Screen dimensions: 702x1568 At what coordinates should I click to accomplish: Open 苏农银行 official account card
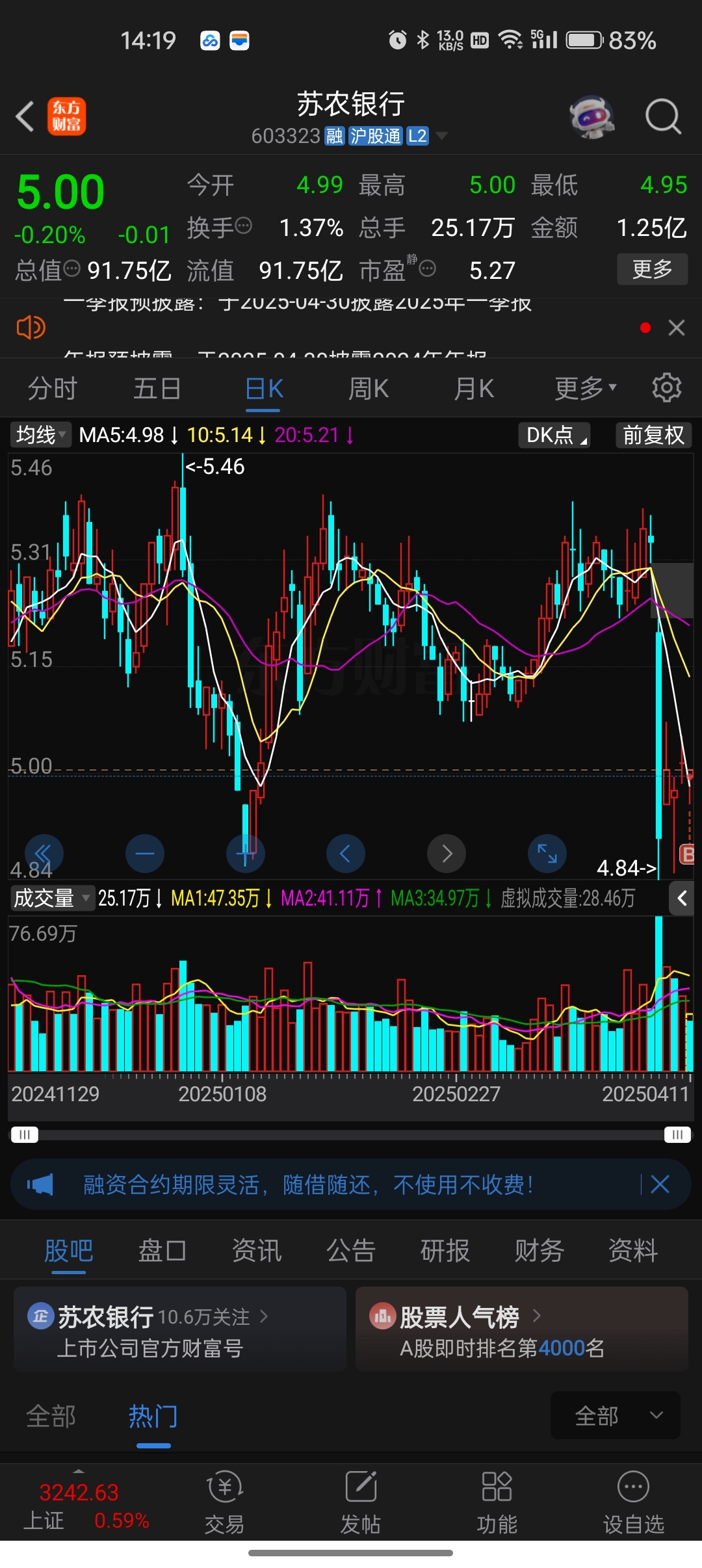coord(180,1329)
